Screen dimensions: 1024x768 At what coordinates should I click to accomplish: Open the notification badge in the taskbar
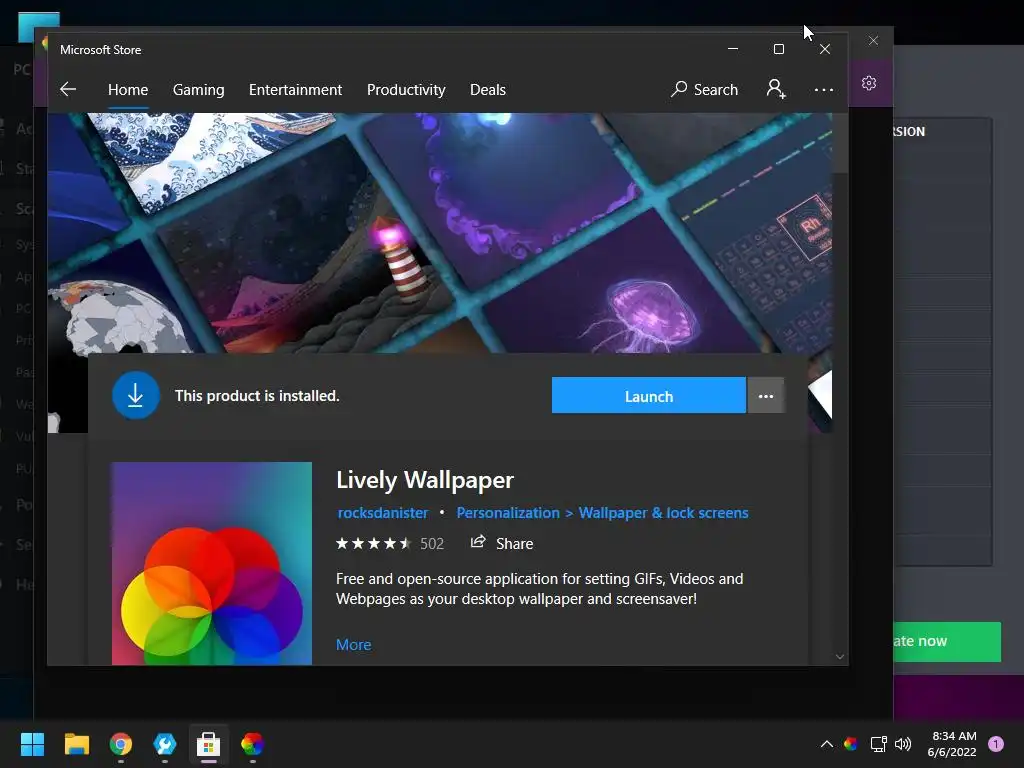pos(996,744)
